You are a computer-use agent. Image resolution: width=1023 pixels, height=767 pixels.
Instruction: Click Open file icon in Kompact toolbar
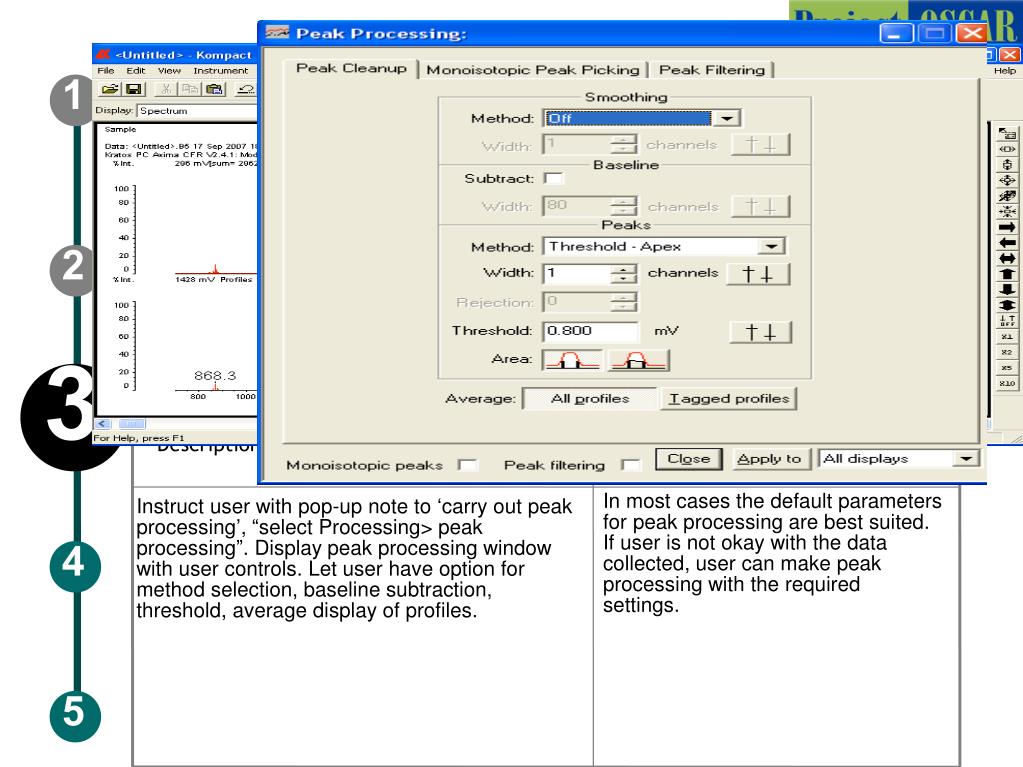point(110,89)
